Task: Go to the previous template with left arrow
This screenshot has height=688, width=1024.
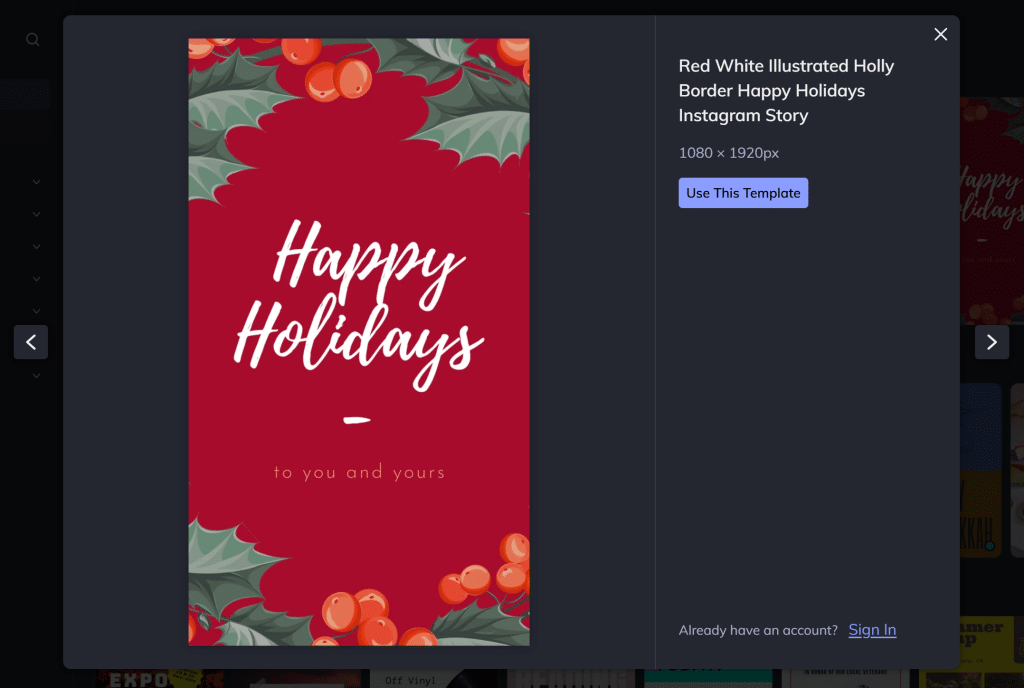Action: pyautogui.click(x=31, y=342)
